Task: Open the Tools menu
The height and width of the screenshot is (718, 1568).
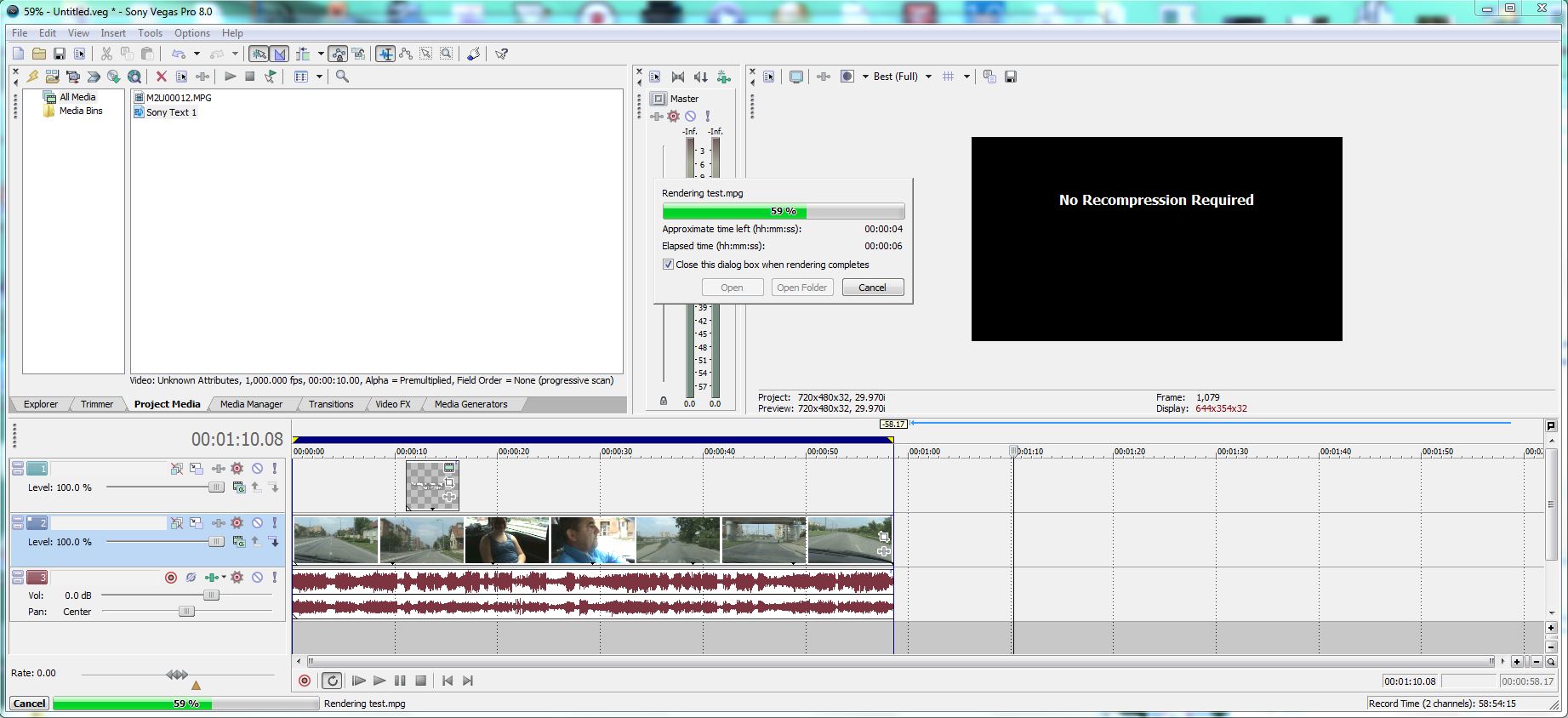Action: point(150,33)
